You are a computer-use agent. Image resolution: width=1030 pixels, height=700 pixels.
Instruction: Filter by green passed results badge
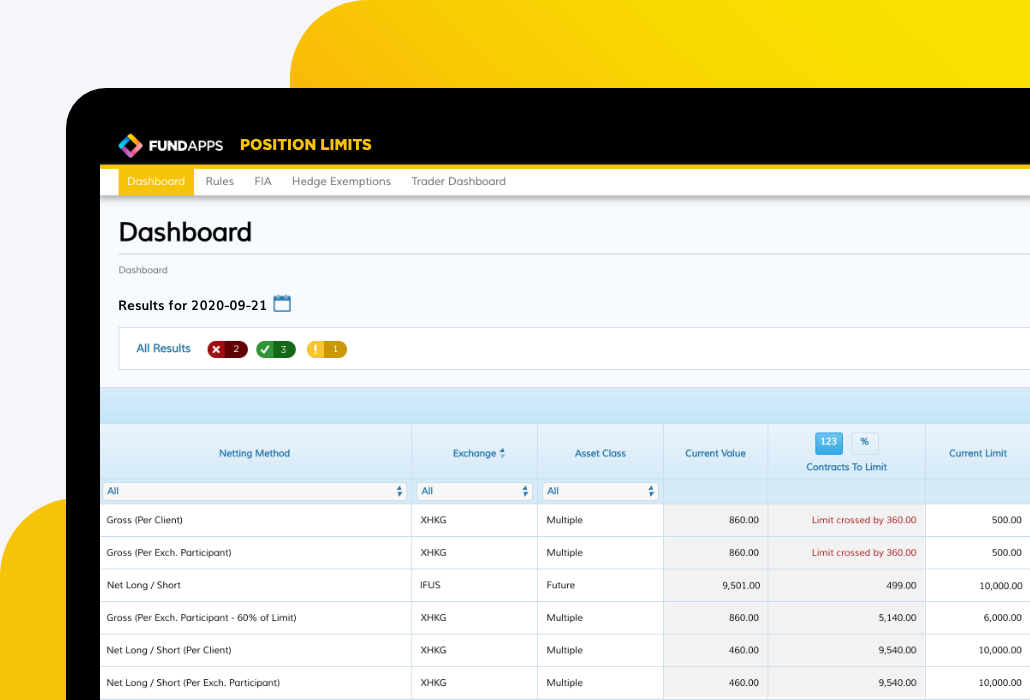click(276, 349)
